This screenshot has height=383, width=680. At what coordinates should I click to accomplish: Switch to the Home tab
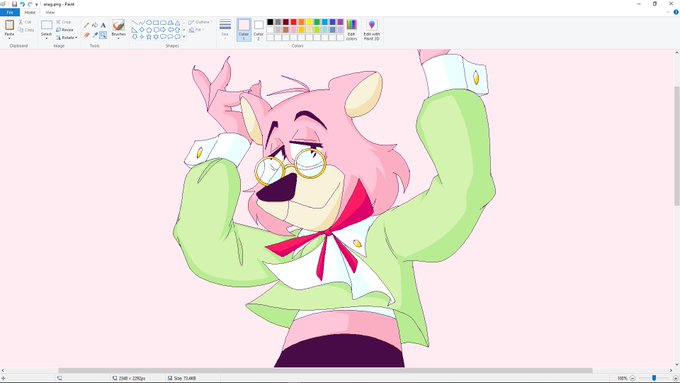[x=30, y=12]
